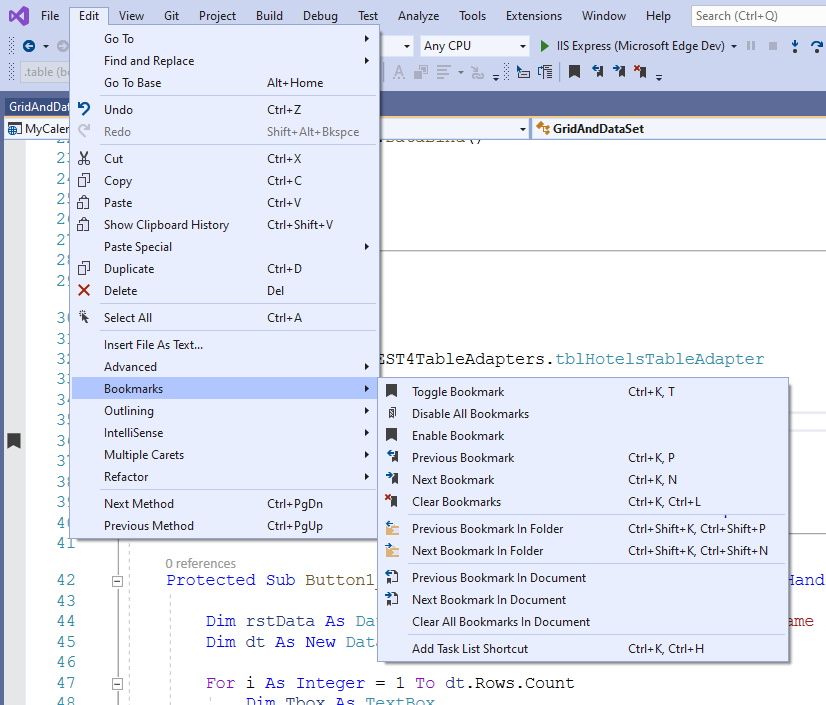Select Show Clipboard History

point(225,224)
